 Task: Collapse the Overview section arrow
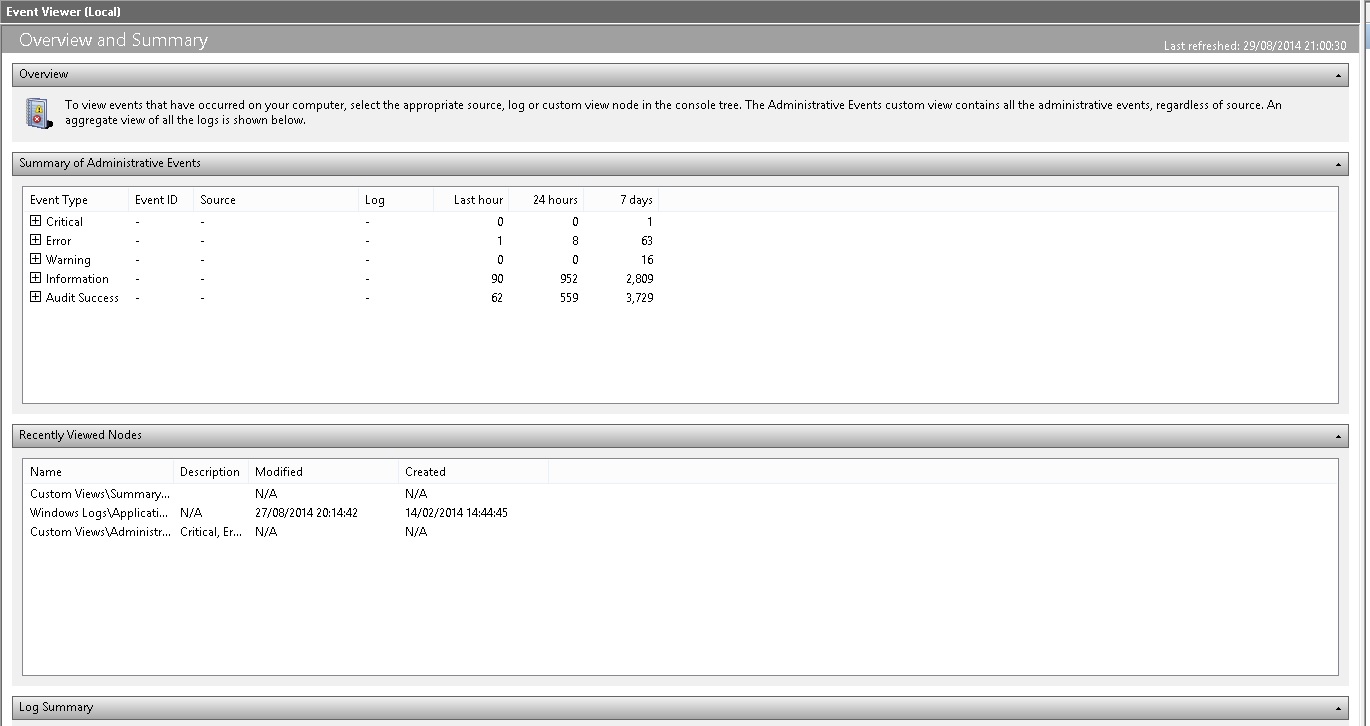click(1338, 75)
